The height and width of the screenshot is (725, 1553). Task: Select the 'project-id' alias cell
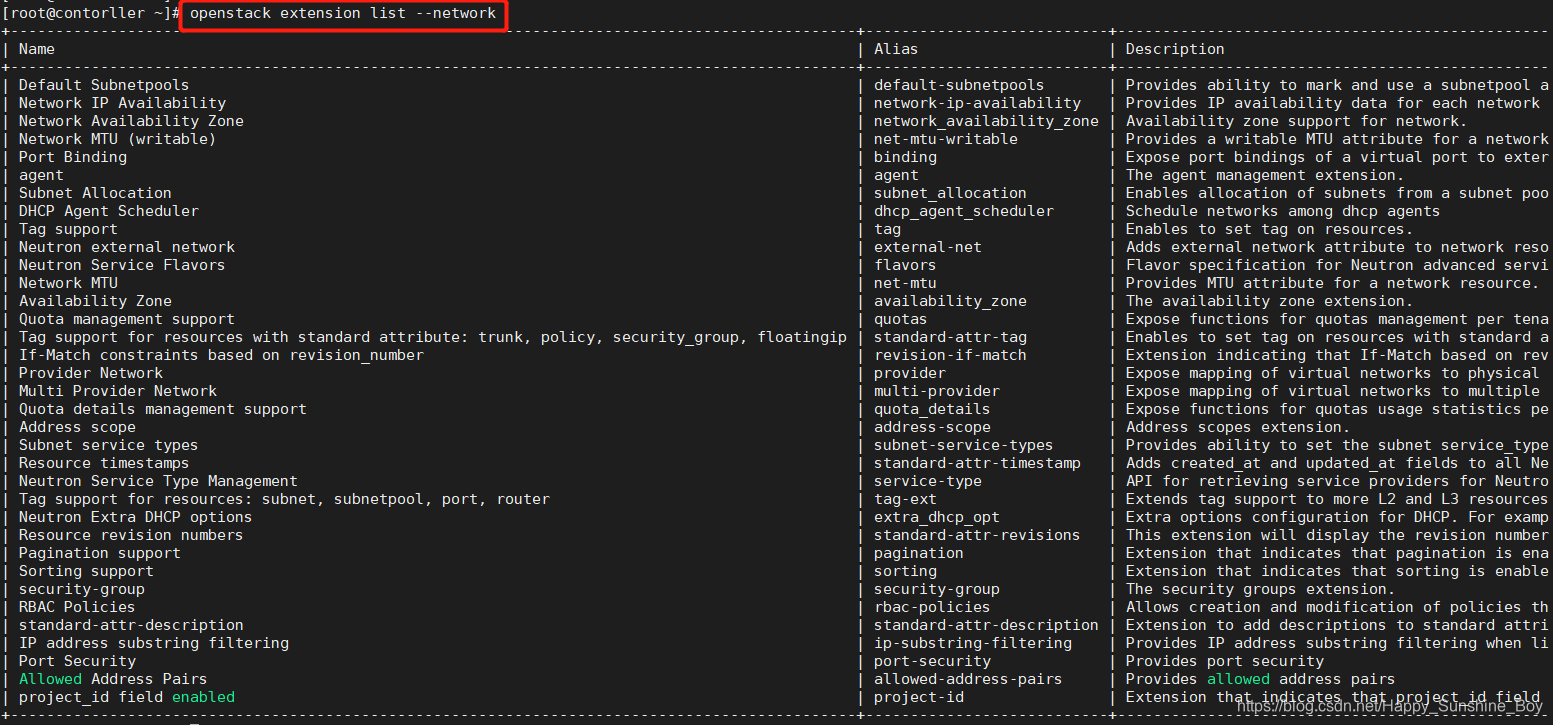919,697
